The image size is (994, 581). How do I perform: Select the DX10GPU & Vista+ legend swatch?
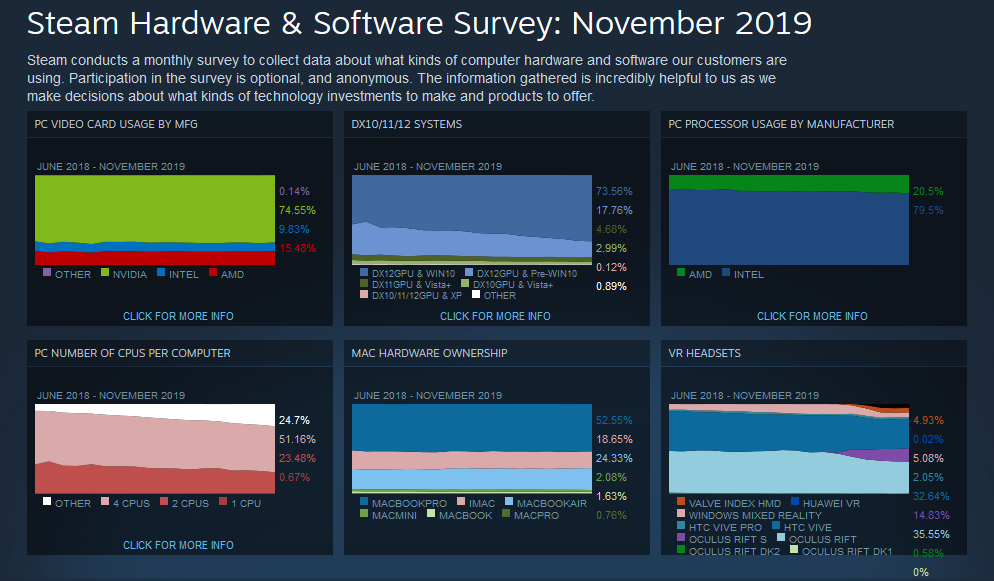pyautogui.click(x=465, y=283)
